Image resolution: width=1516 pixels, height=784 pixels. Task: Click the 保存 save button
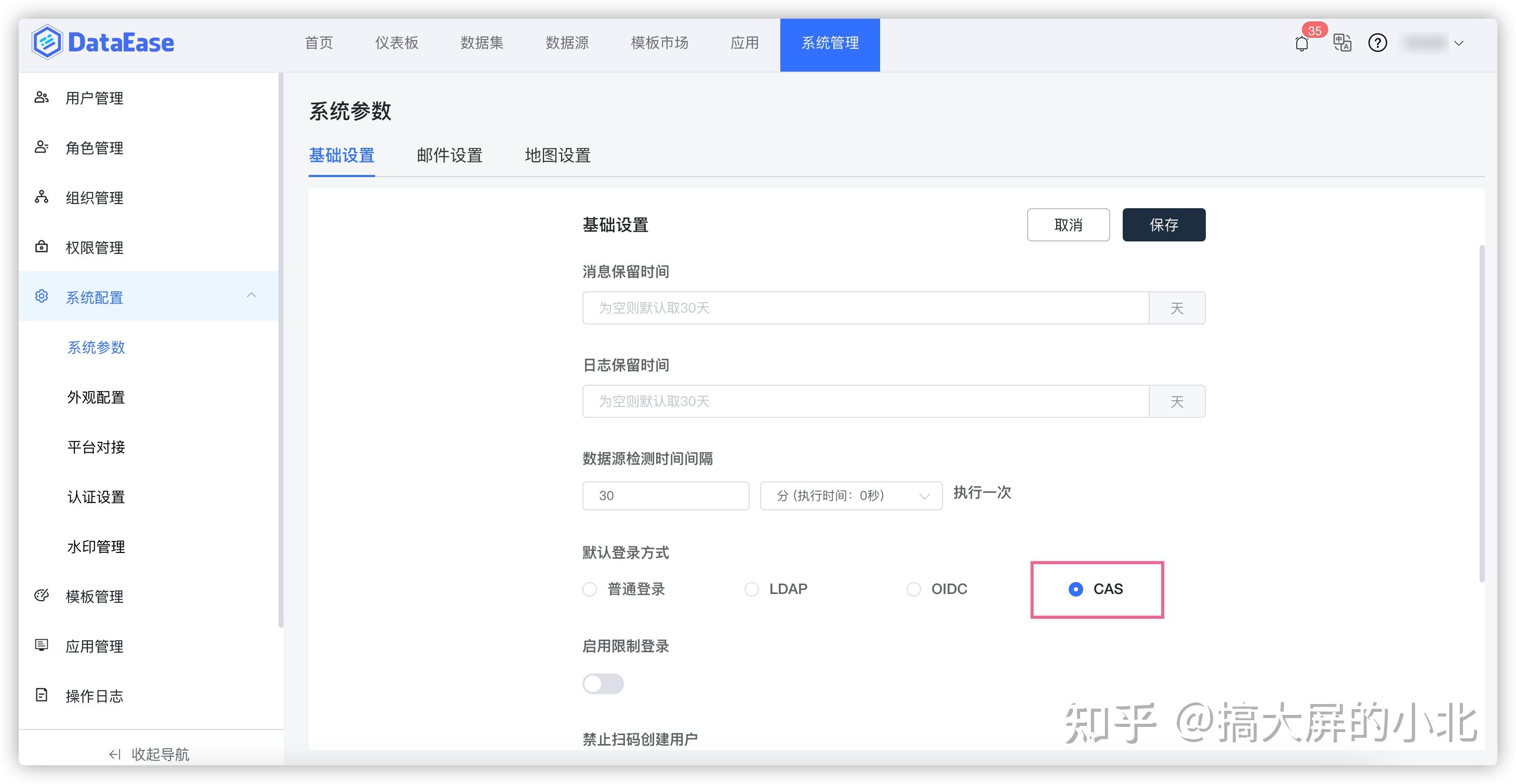(1163, 224)
